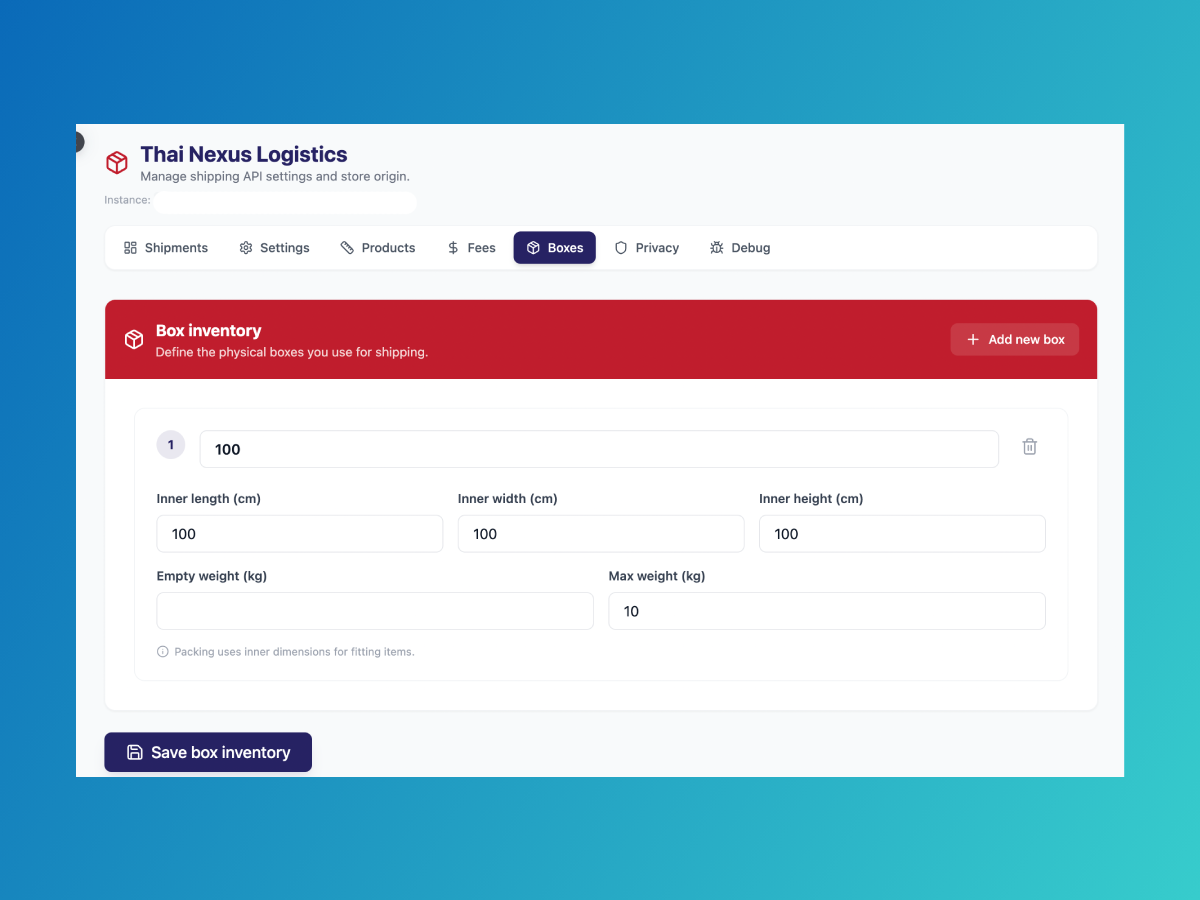Open the Shipments tab
Viewport: 1200px width, 900px height.
click(x=166, y=248)
